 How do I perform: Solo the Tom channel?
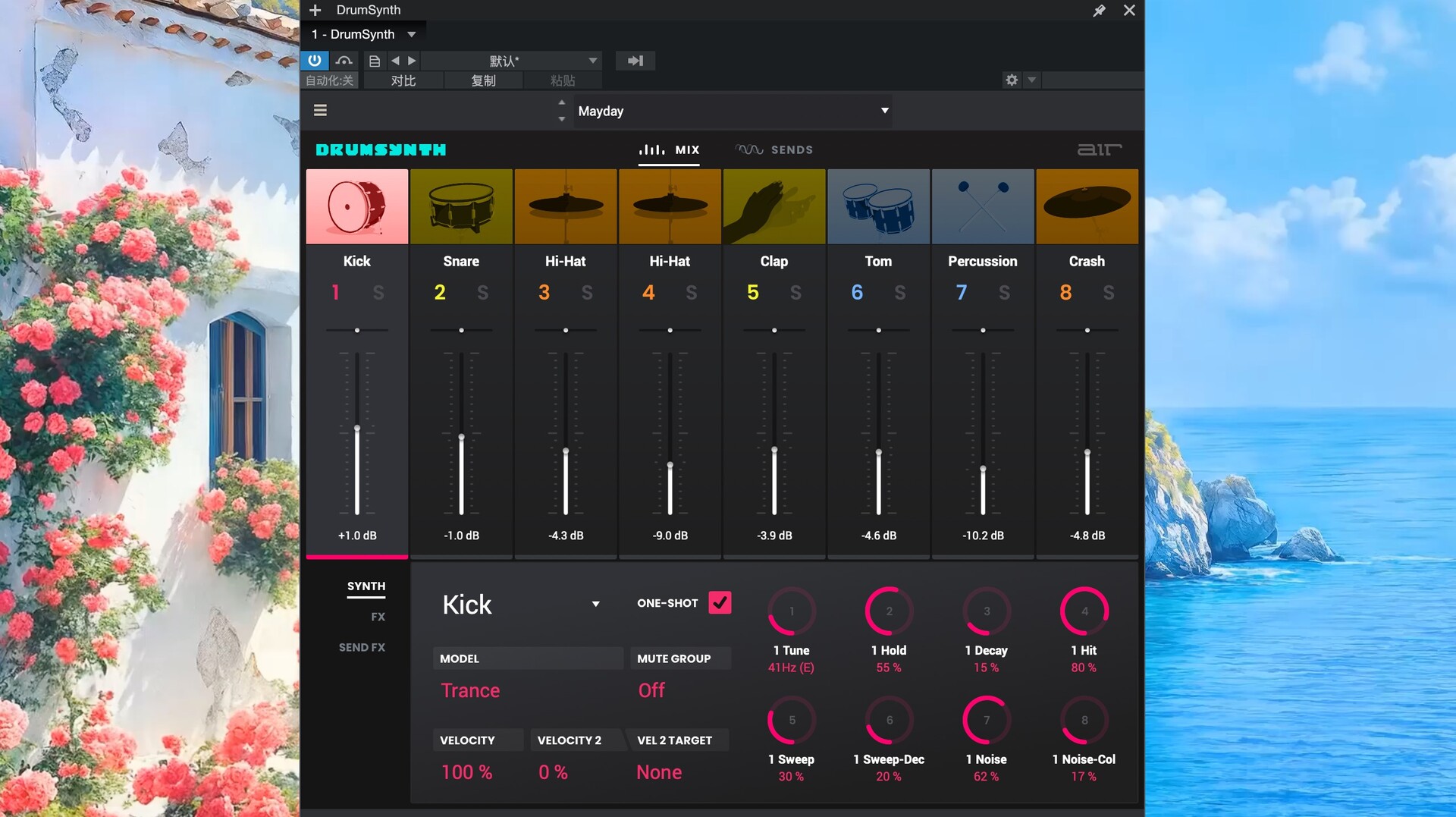point(899,293)
